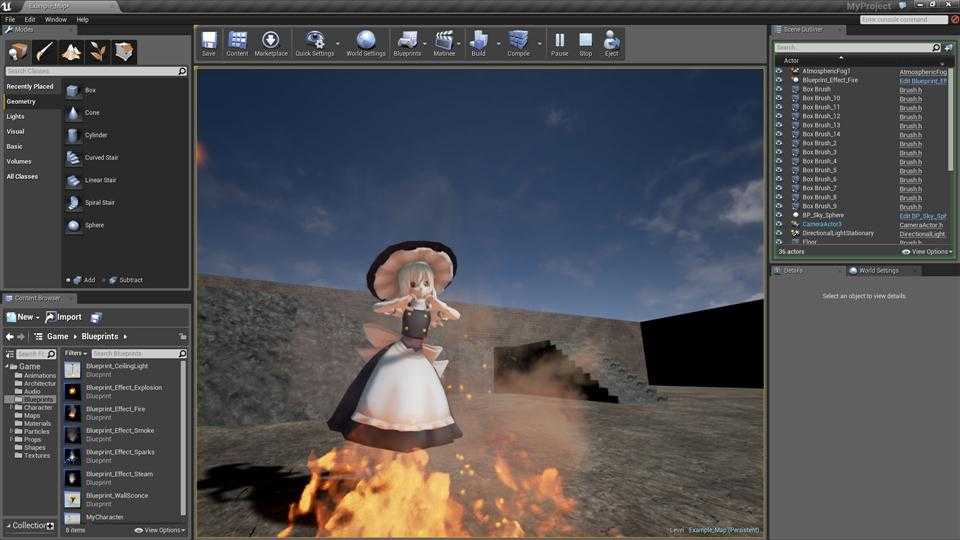
Task: Toggle visibility of BP_Sky_Sphere actor
Action: 779,216
